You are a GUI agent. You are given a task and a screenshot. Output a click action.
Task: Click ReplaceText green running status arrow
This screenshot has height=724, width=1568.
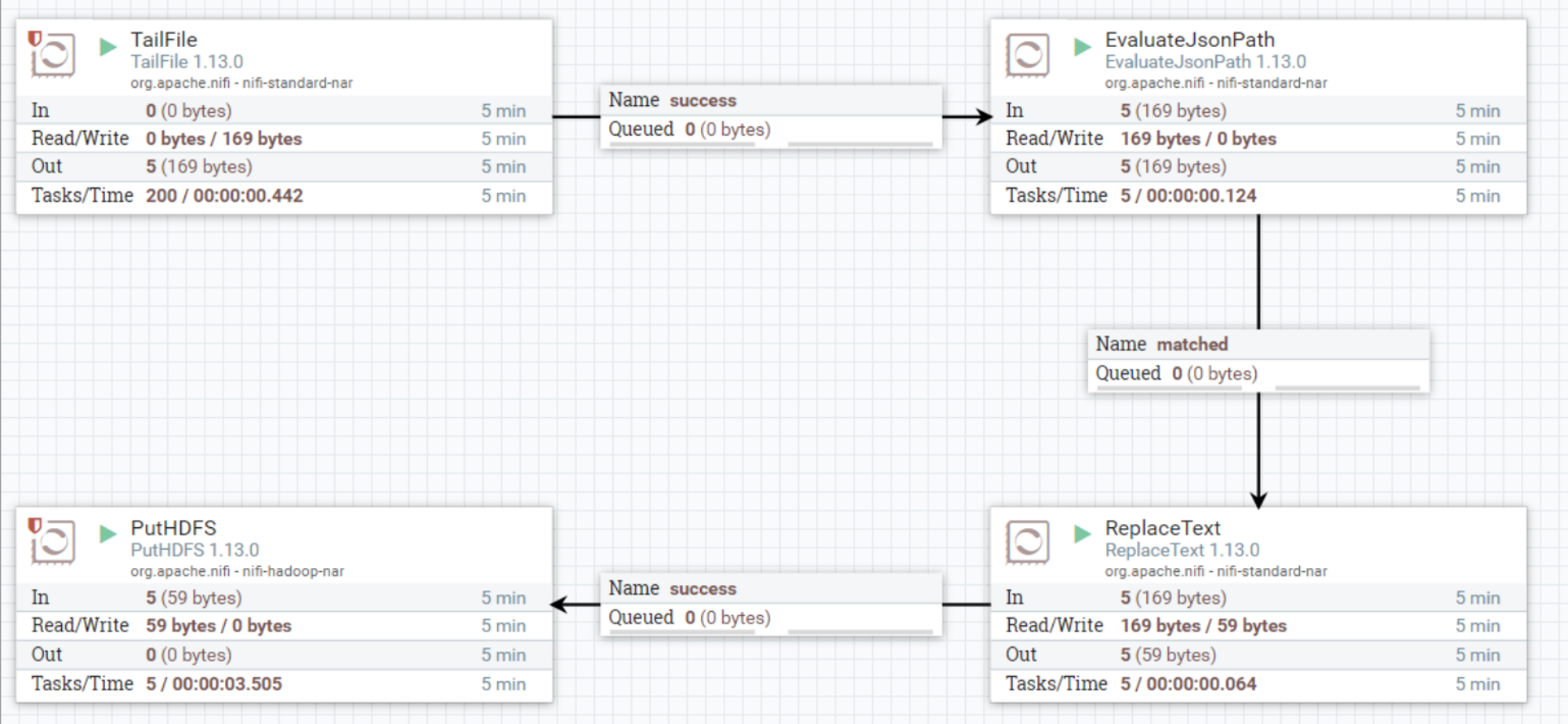[x=1083, y=535]
